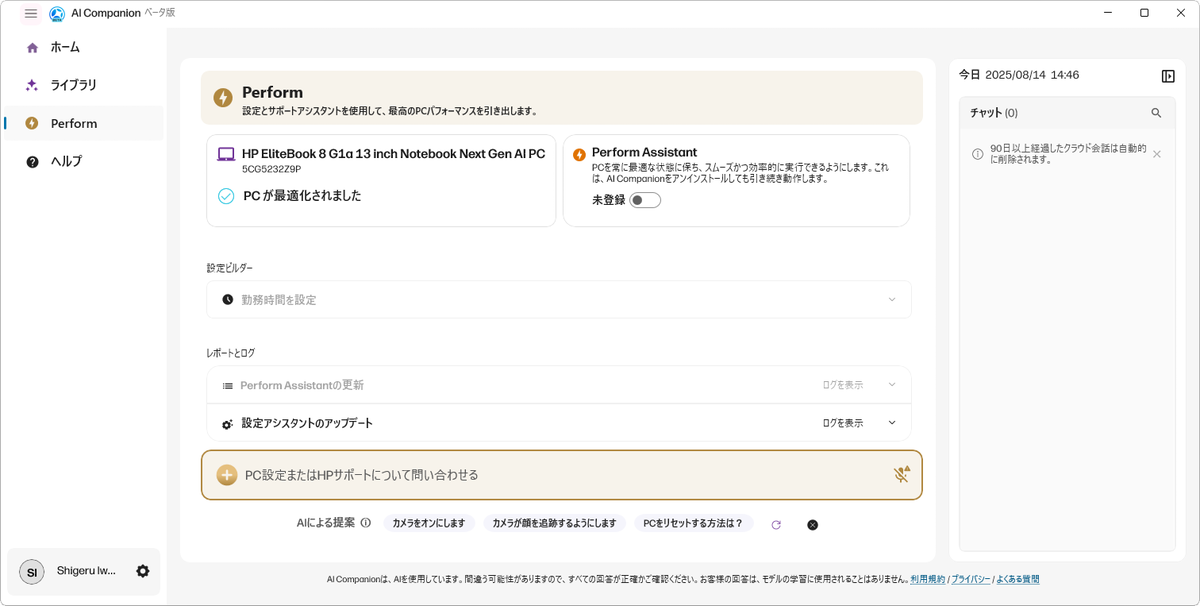Click the チャット (0) heading
This screenshot has height=606, width=1200.
pos(993,113)
